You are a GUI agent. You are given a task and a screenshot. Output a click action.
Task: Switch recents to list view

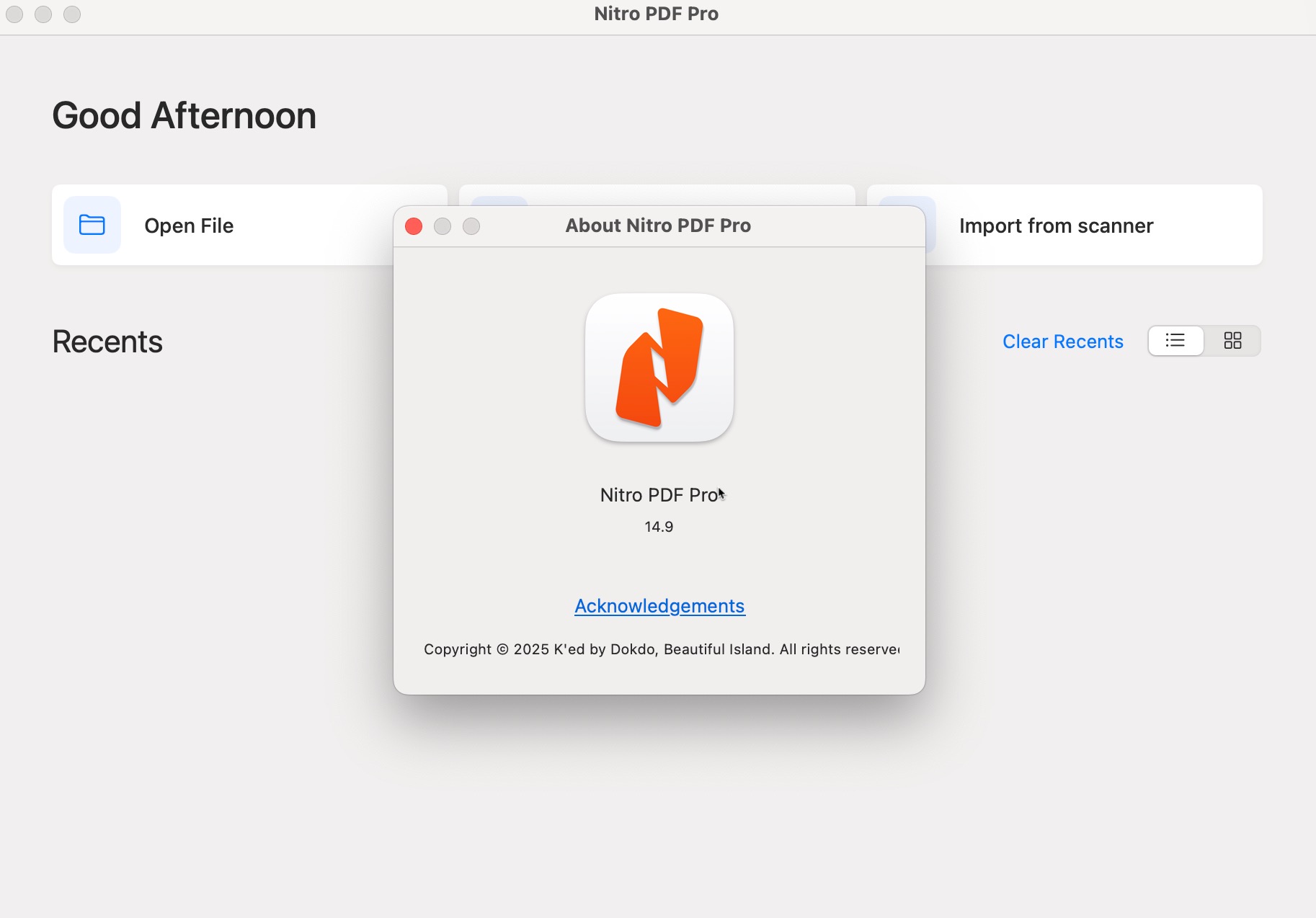click(1175, 341)
